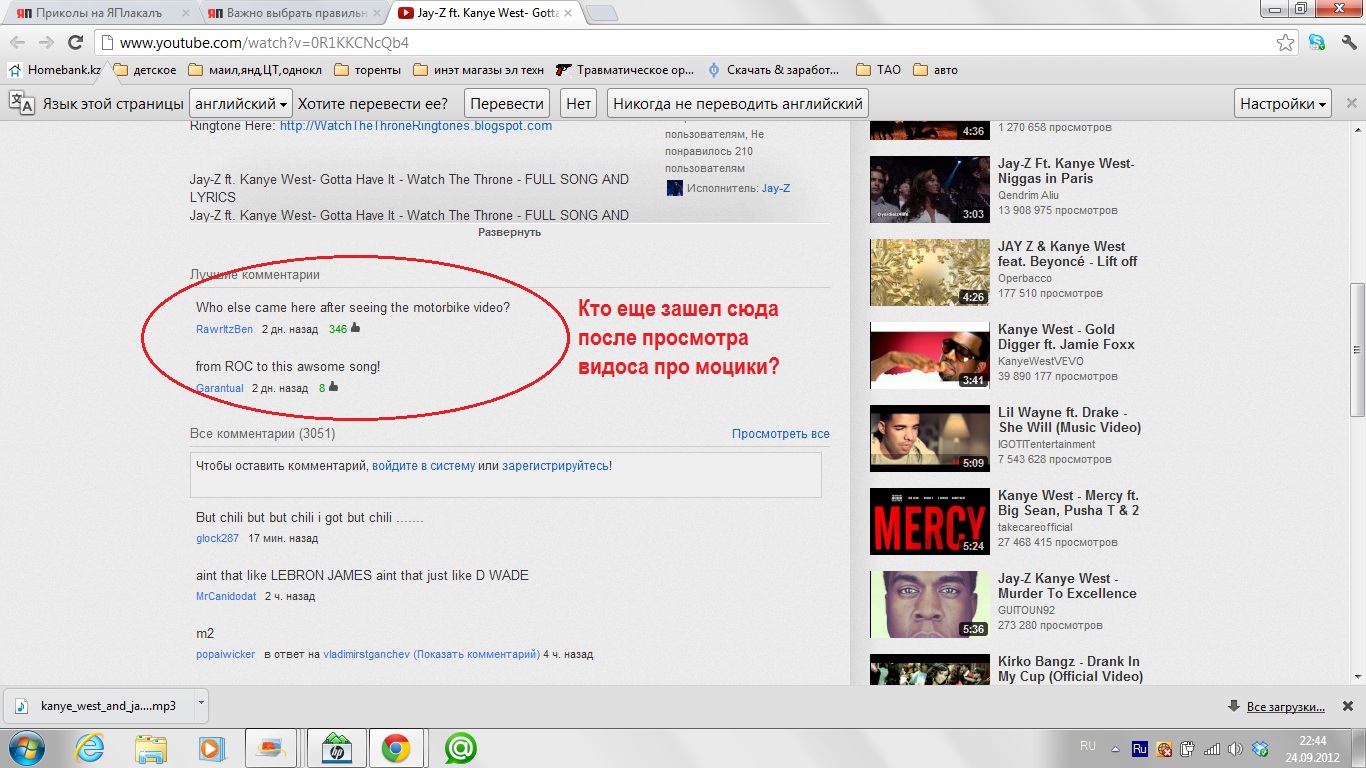Open the Настройки translation options dropdown
Viewport: 1366px width, 768px height.
tap(1284, 104)
